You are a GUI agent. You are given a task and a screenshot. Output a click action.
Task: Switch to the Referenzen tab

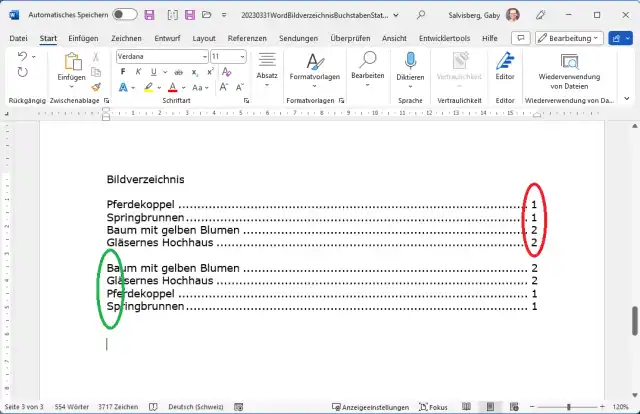tap(247, 38)
